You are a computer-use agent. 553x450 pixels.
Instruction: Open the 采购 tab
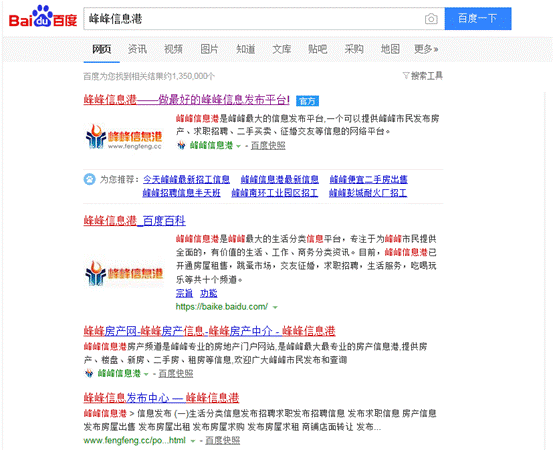354,49
